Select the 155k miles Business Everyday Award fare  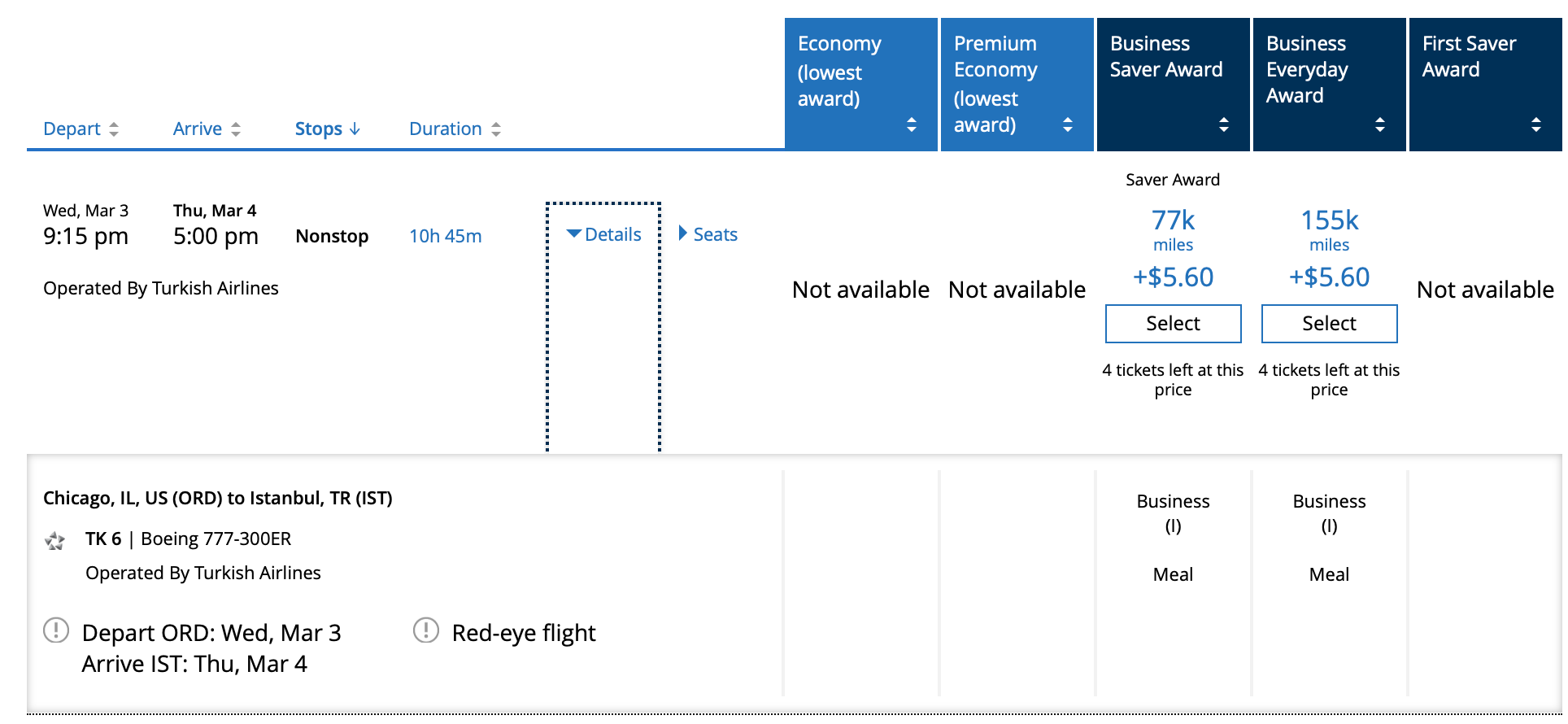click(x=1329, y=323)
